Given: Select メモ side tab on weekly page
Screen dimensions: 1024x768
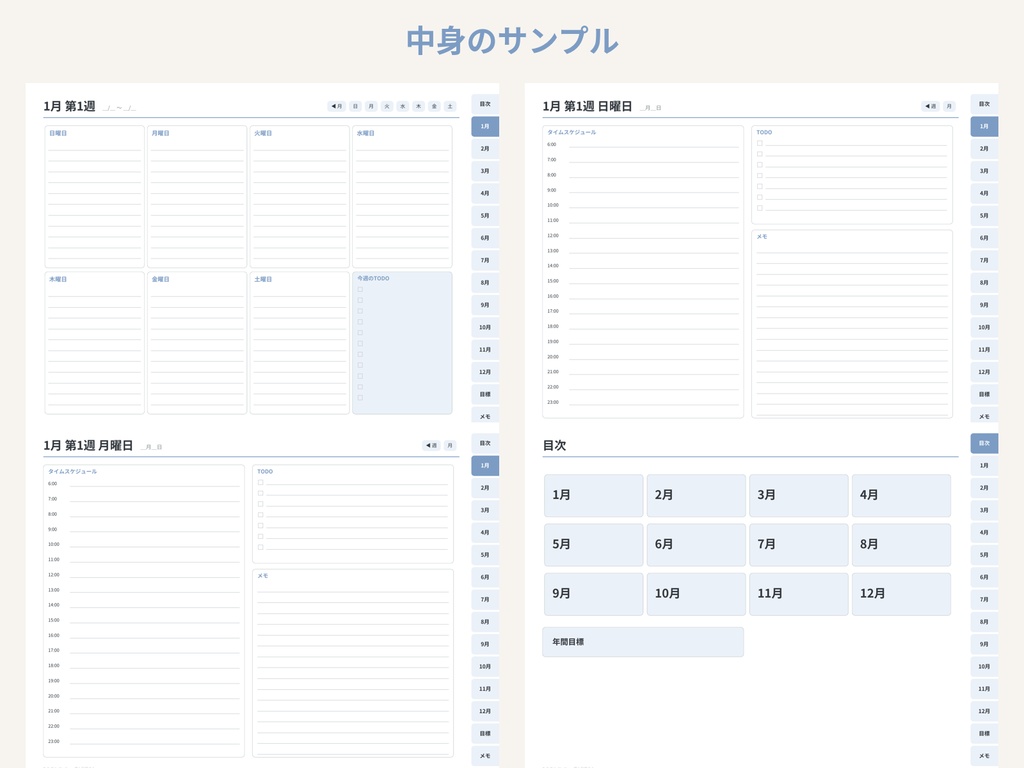Looking at the screenshot, I should [x=485, y=416].
